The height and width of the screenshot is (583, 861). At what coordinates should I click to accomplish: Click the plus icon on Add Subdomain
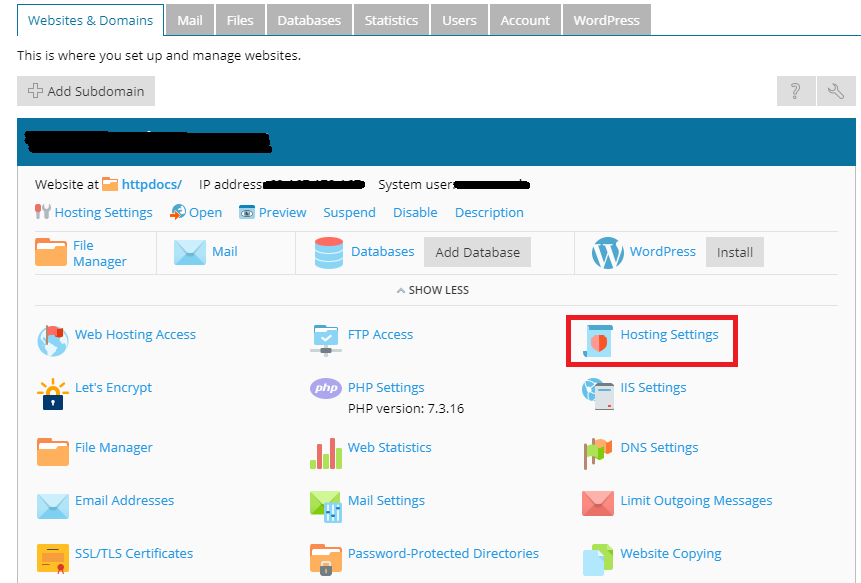35,91
